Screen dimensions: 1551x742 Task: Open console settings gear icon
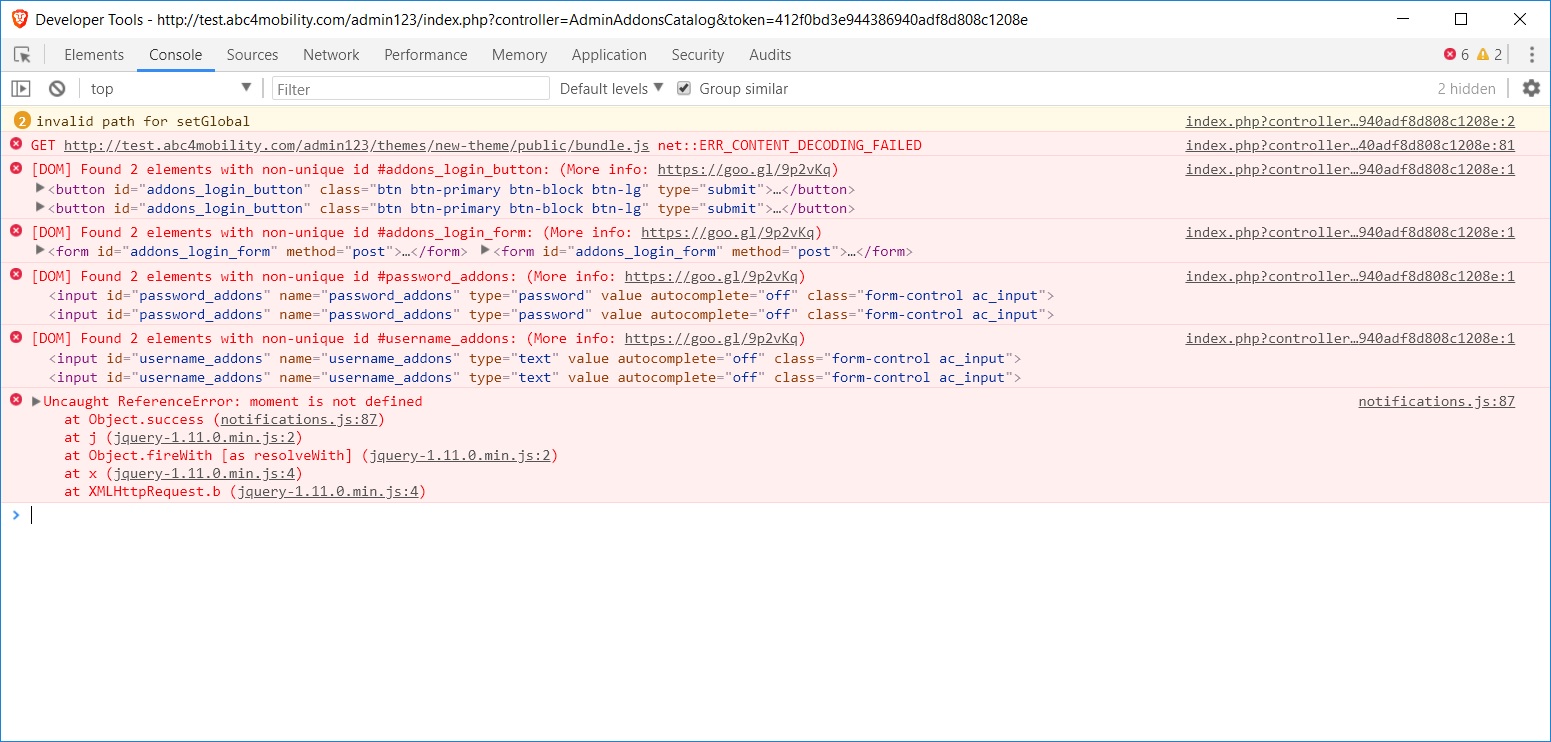click(x=1531, y=89)
